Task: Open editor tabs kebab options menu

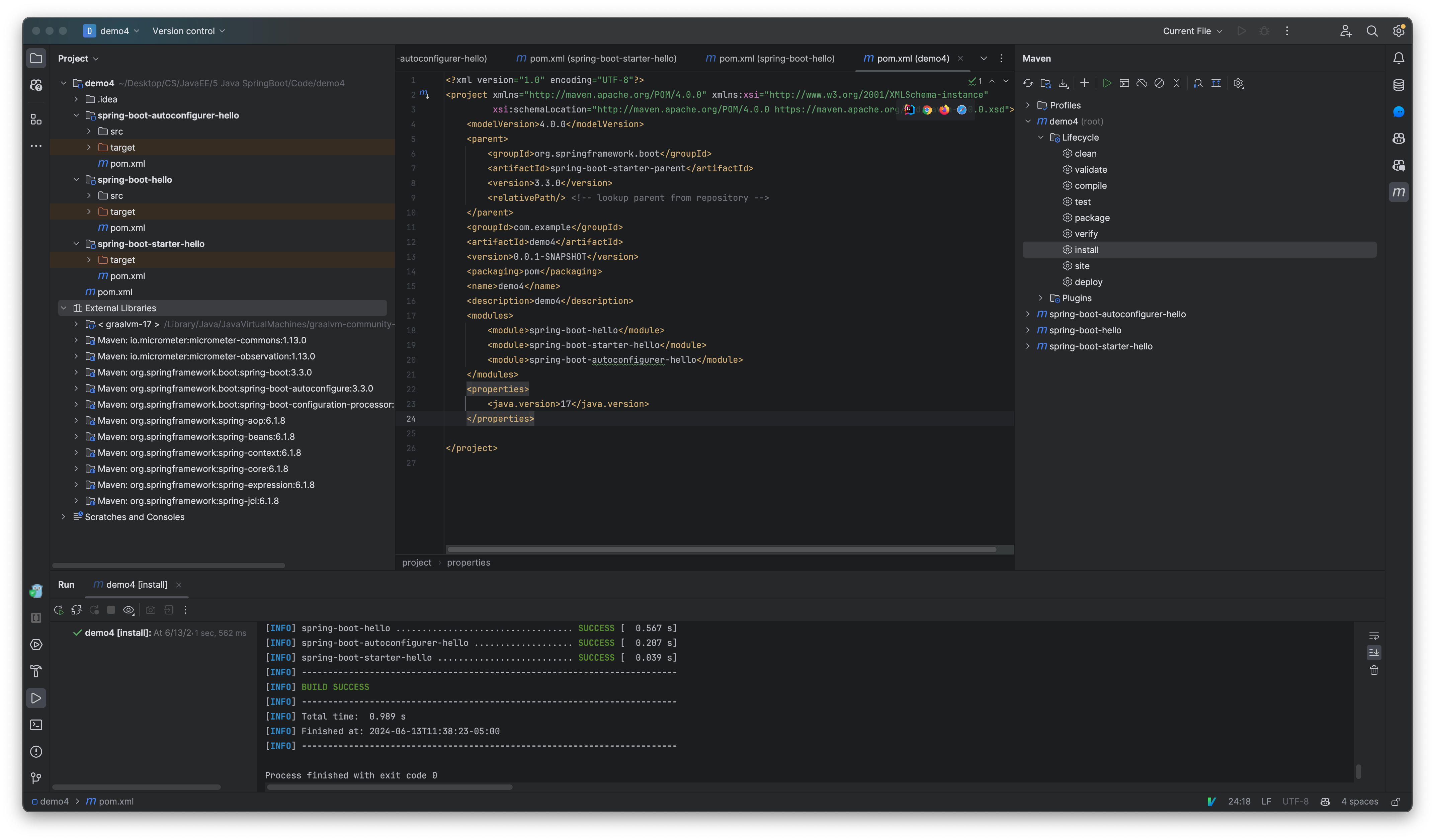Action: (1001, 59)
